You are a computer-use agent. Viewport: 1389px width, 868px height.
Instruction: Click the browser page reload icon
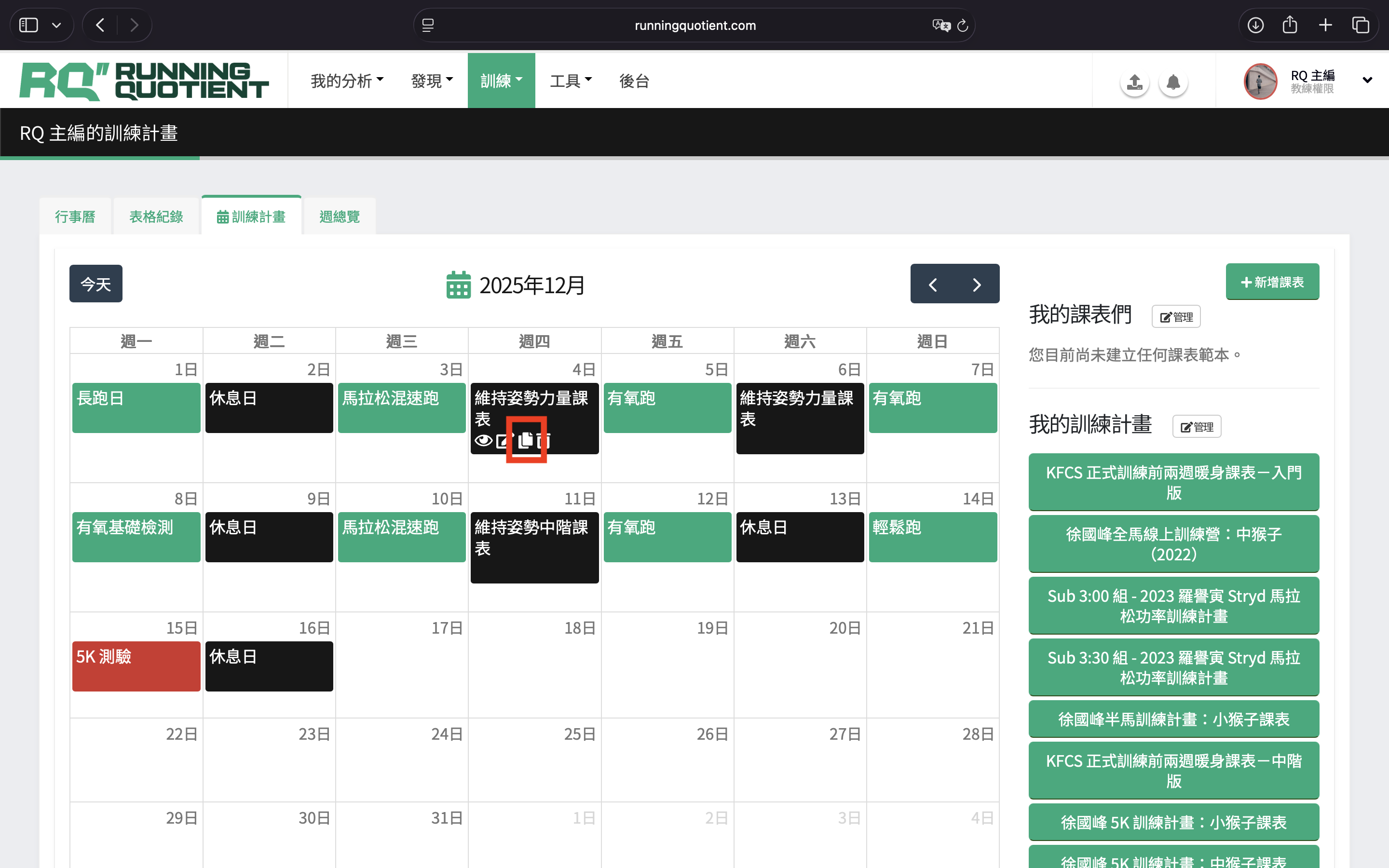[963, 25]
